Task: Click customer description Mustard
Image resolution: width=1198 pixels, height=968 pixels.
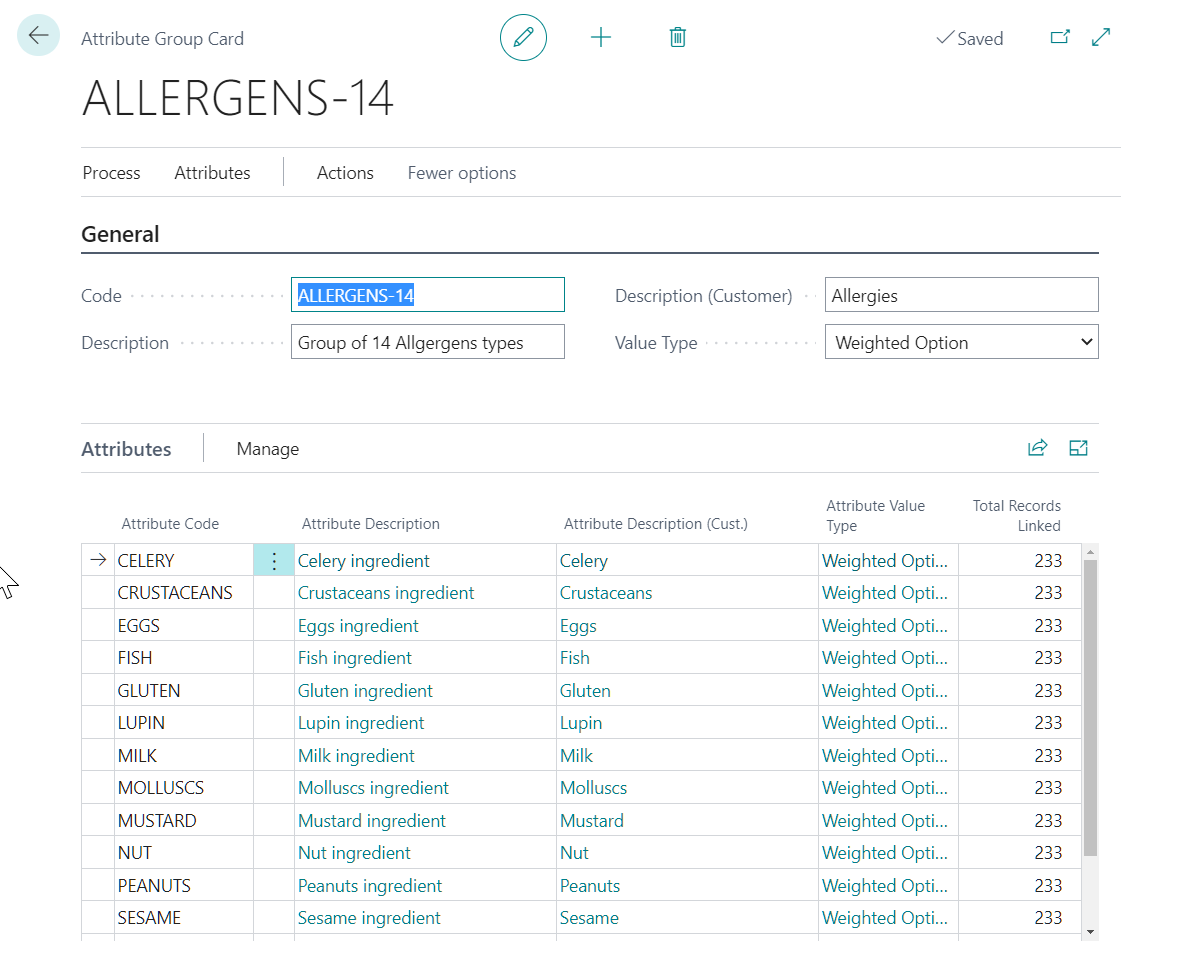Action: pyautogui.click(x=592, y=821)
